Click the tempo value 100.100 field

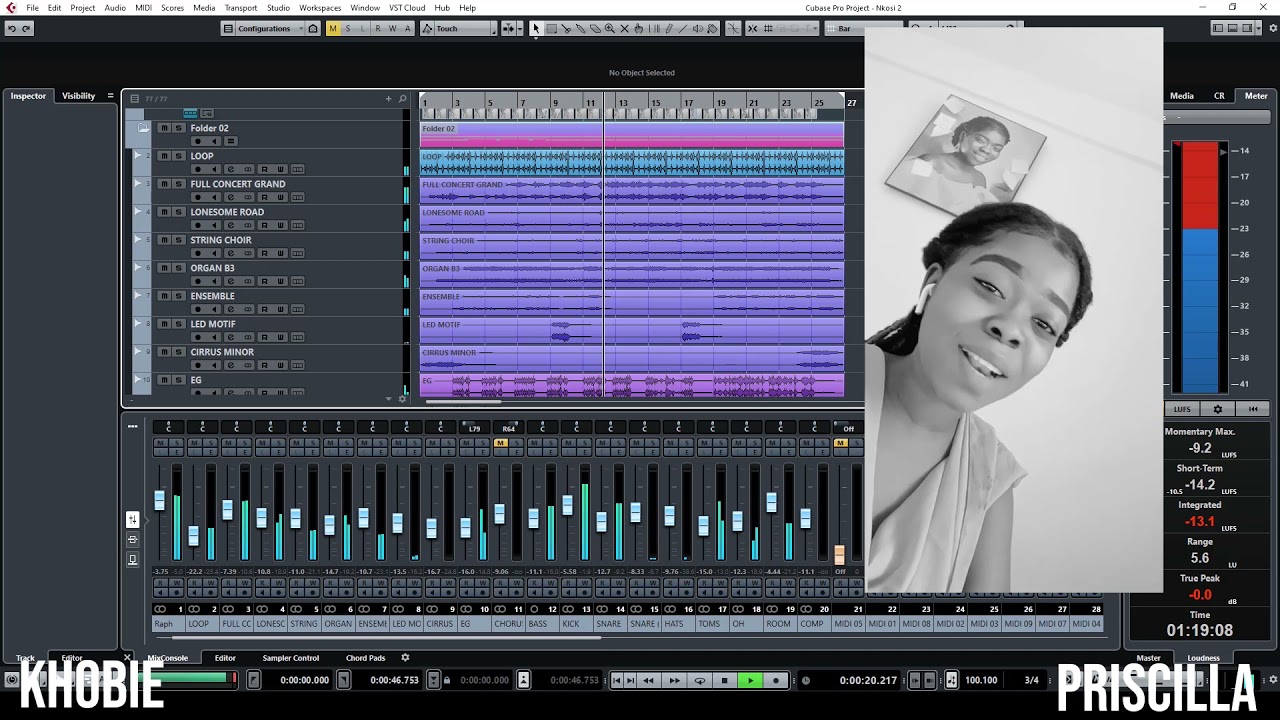pyautogui.click(x=981, y=680)
